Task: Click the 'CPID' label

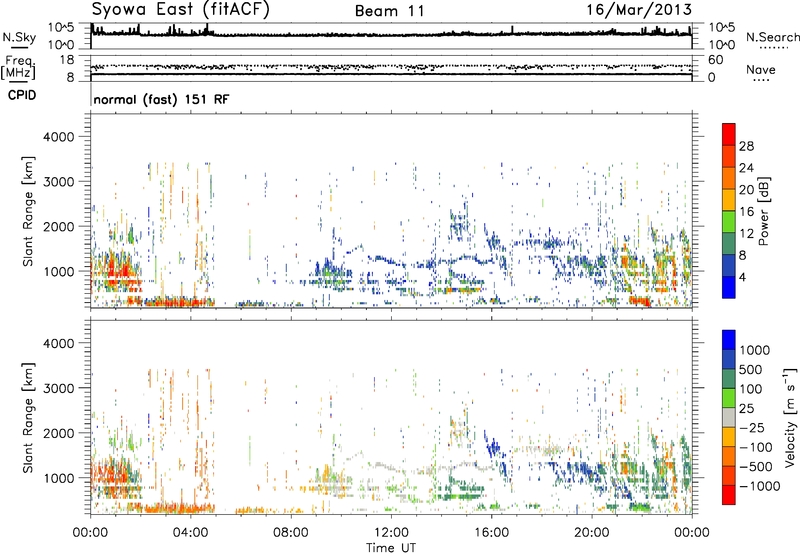Action: [x=22, y=95]
